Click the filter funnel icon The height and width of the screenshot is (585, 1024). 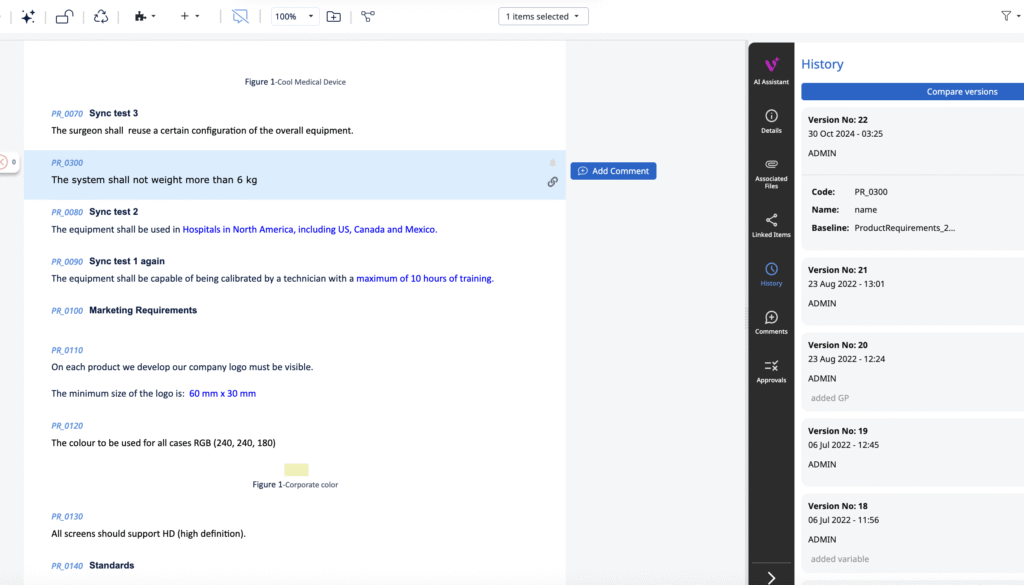[1006, 16]
